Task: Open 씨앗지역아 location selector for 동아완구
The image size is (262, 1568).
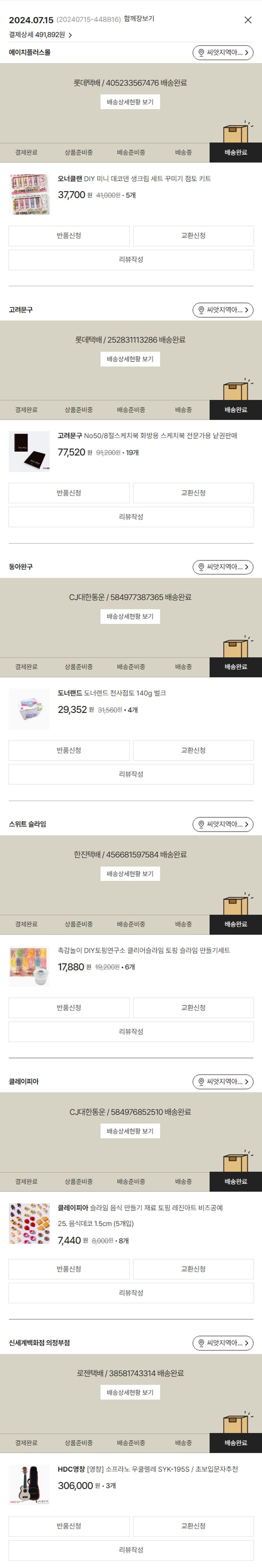Action: coord(223,567)
